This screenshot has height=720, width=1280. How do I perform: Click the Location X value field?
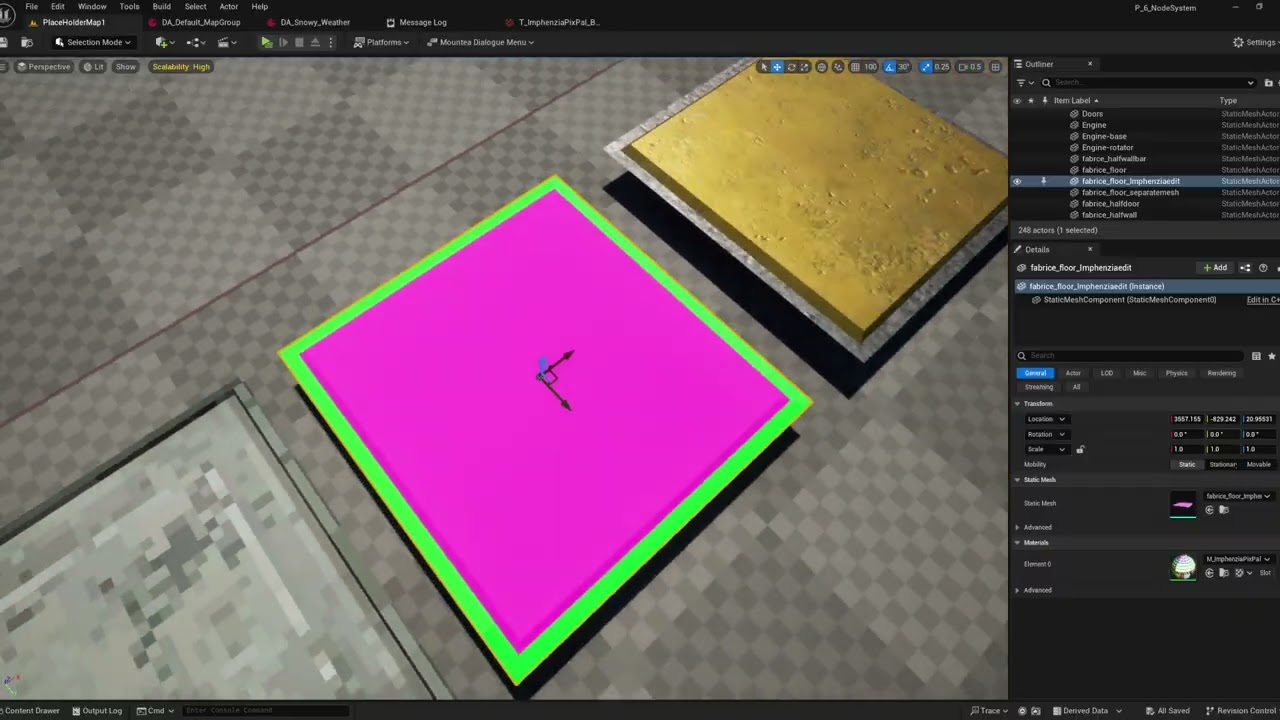[1187, 419]
